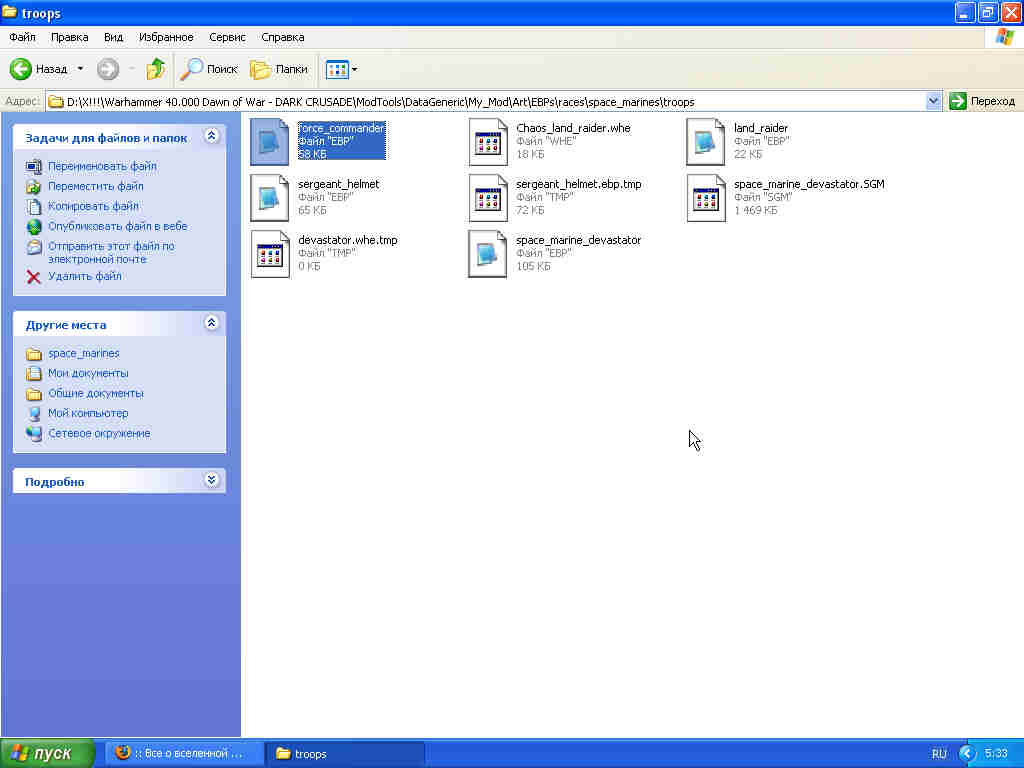The height and width of the screenshot is (768, 1024).
Task: Click the address bar path field
Action: coord(487,101)
